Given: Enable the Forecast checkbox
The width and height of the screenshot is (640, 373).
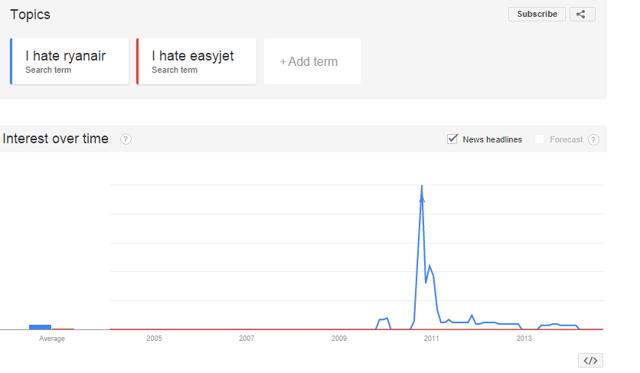Looking at the screenshot, I should click(539, 139).
